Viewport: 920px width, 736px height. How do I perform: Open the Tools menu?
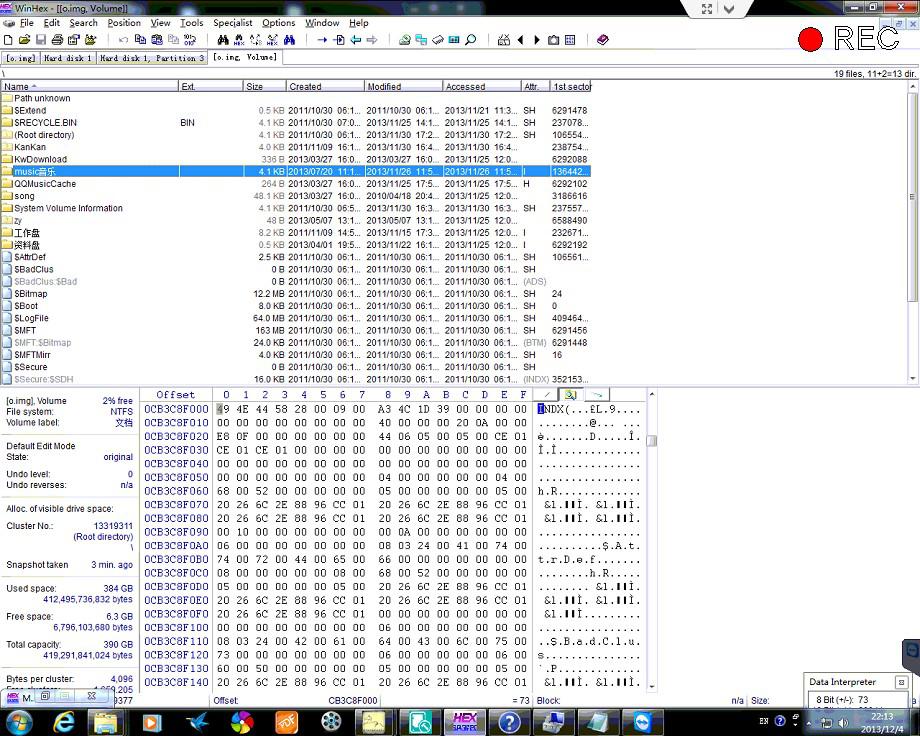(x=191, y=23)
